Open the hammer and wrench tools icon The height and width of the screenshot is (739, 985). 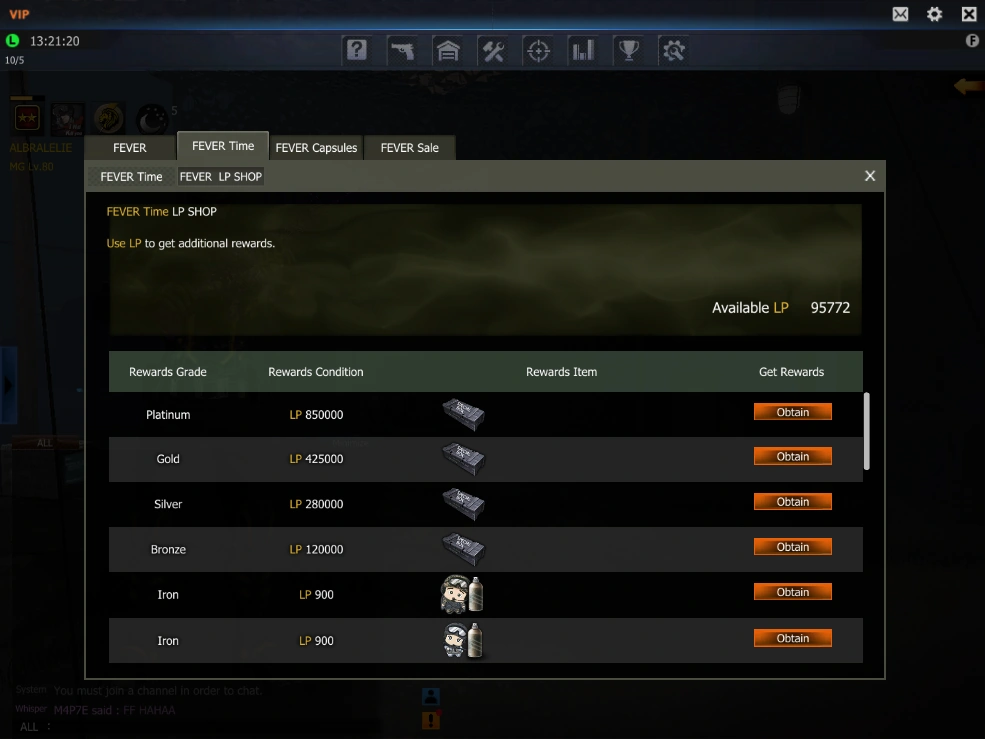[x=493, y=50]
